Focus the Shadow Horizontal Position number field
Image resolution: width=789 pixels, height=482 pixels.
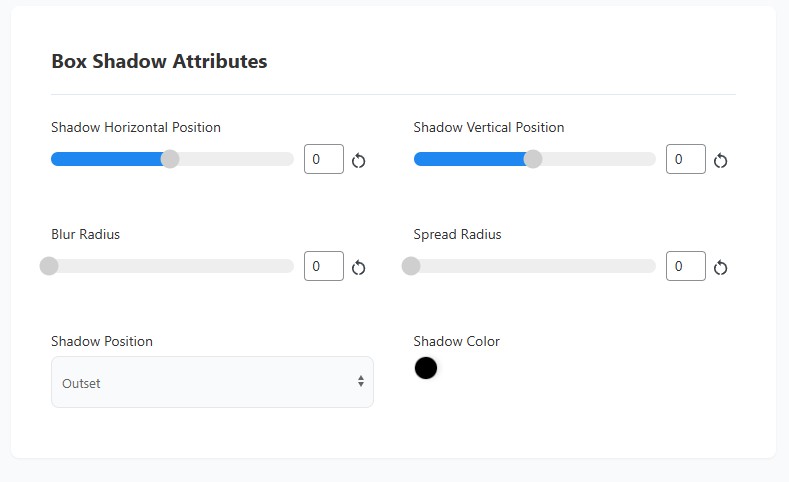pyautogui.click(x=324, y=159)
